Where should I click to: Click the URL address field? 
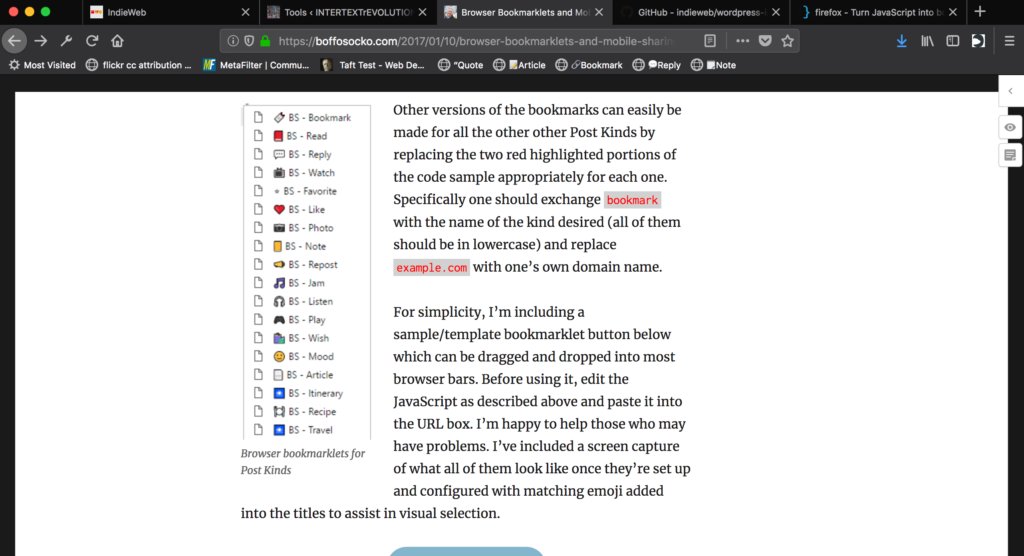point(477,41)
